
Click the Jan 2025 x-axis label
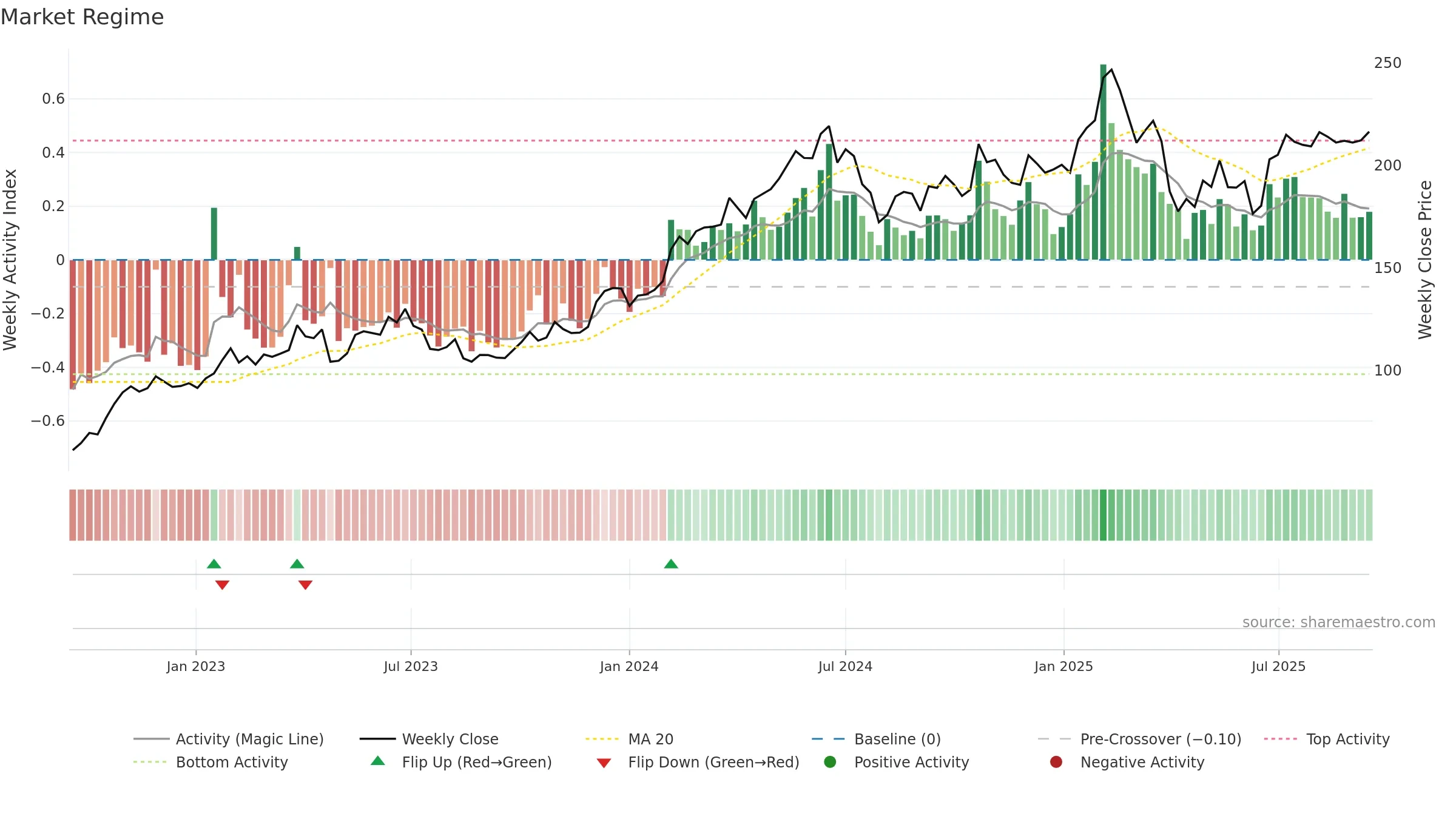(1063, 666)
